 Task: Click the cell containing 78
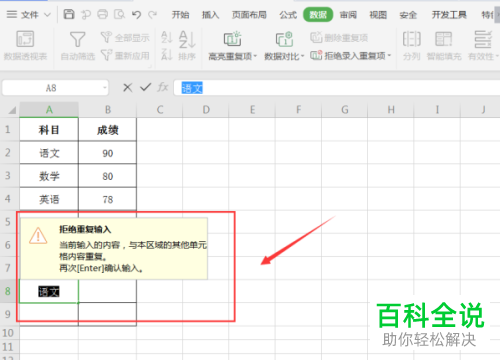pyautogui.click(x=108, y=199)
